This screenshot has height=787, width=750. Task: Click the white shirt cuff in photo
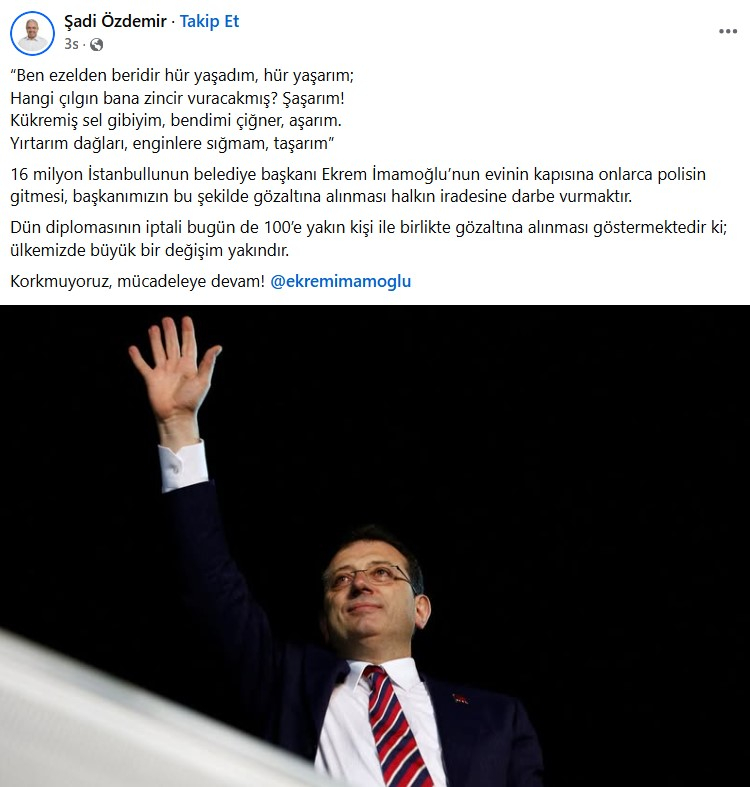183,465
